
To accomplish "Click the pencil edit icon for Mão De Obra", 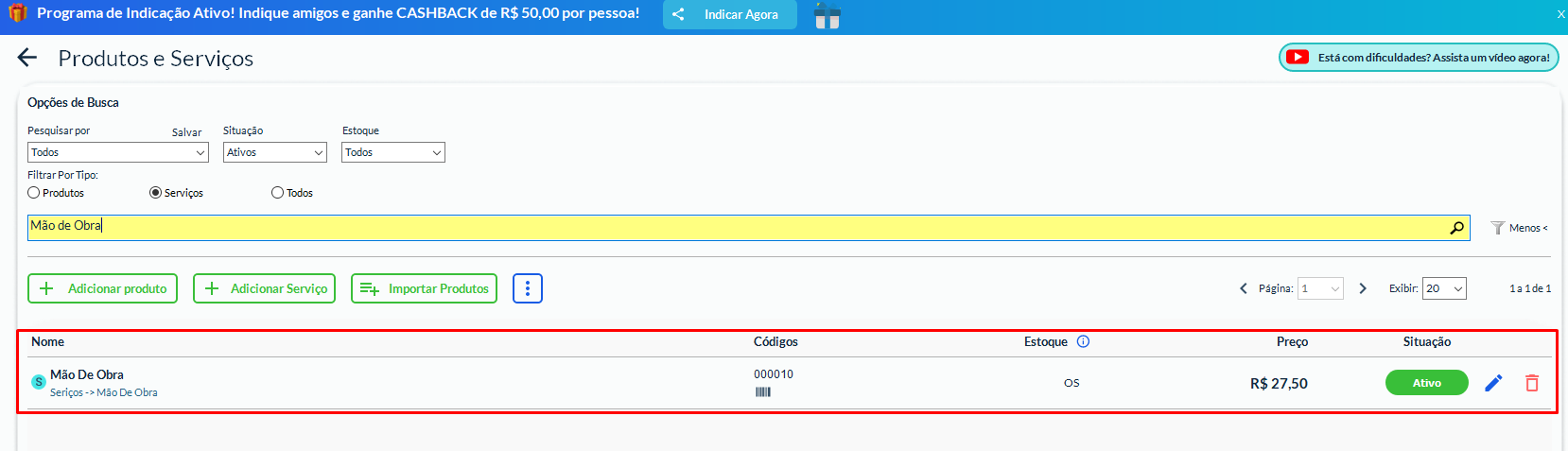I will 1493,383.
